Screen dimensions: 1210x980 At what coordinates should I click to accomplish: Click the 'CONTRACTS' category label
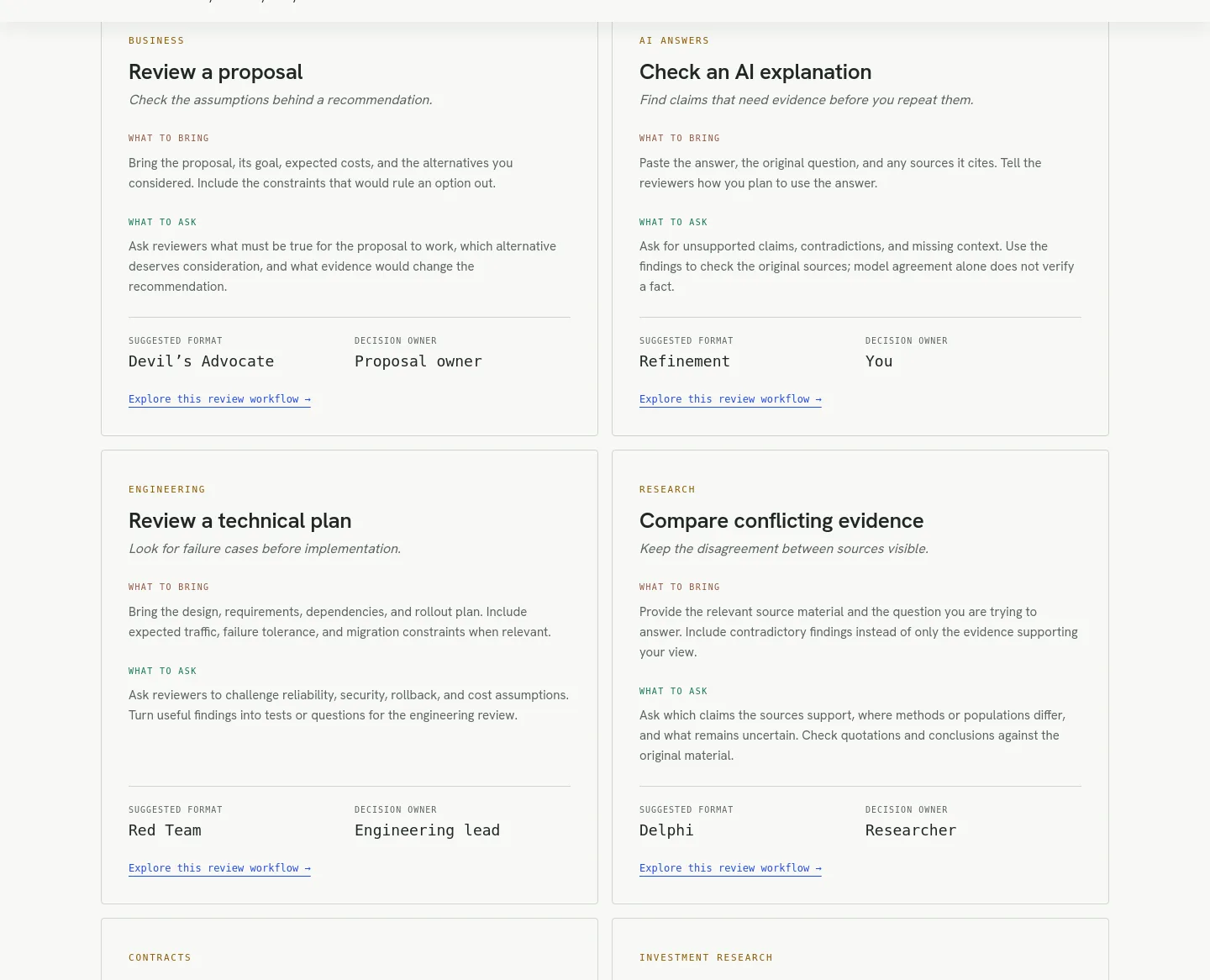(160, 957)
